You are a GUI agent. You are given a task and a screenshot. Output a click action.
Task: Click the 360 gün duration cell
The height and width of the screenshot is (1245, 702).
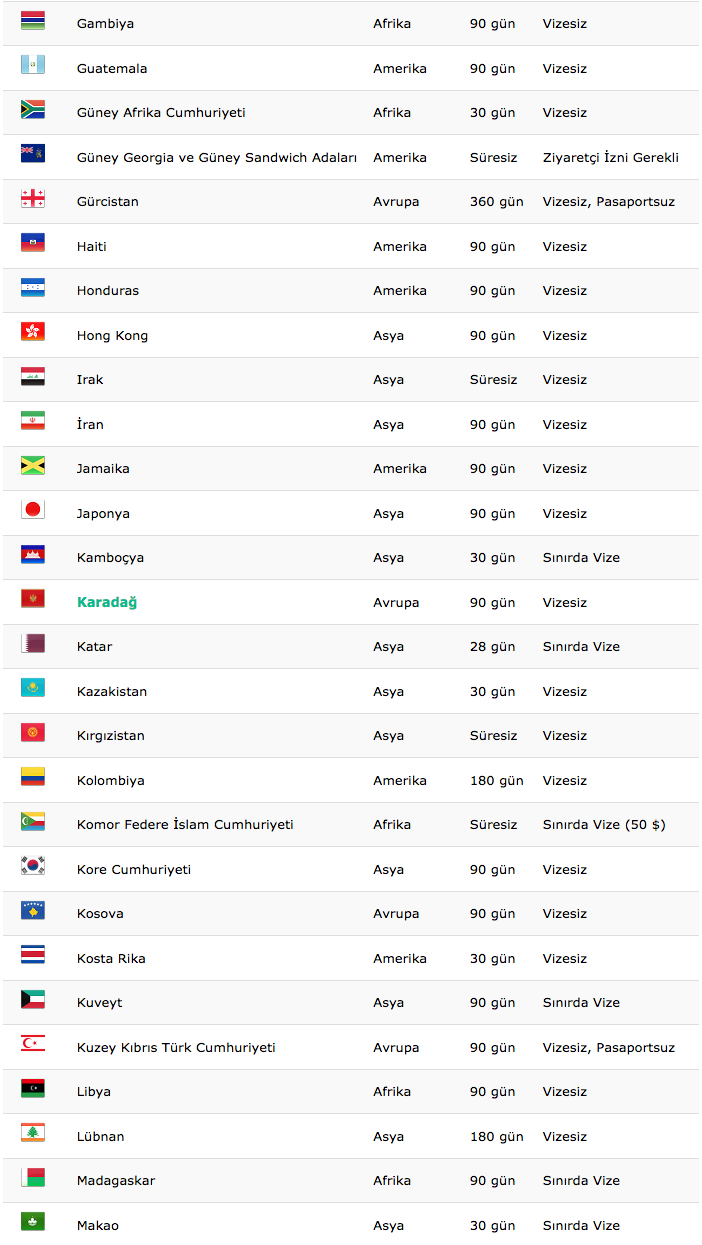click(x=497, y=202)
